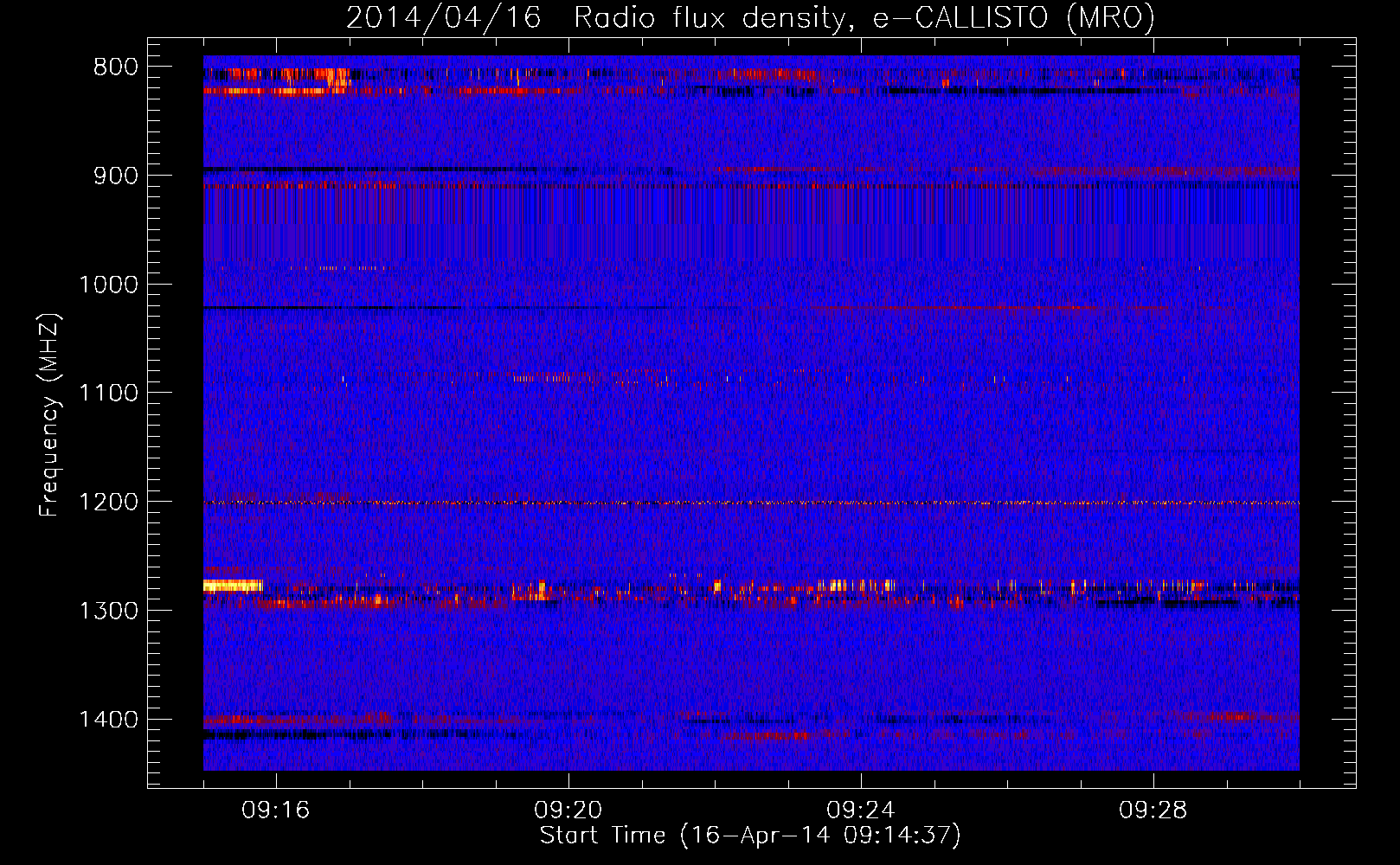Click the 1400 frequency tick label
The width and height of the screenshot is (1400, 865).
[108, 720]
